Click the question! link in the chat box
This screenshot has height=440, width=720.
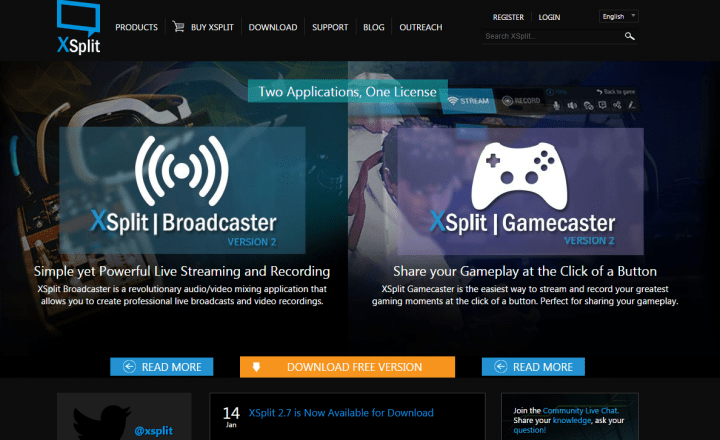[x=529, y=430]
